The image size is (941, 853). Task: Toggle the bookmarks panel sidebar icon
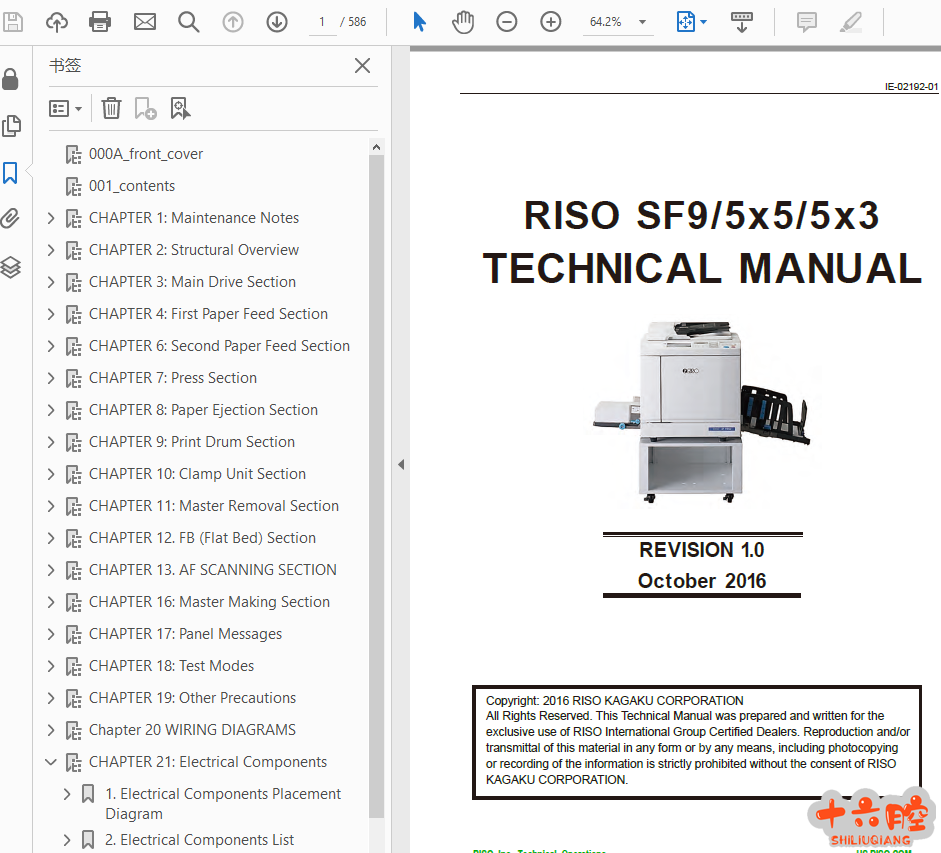[x=11, y=173]
